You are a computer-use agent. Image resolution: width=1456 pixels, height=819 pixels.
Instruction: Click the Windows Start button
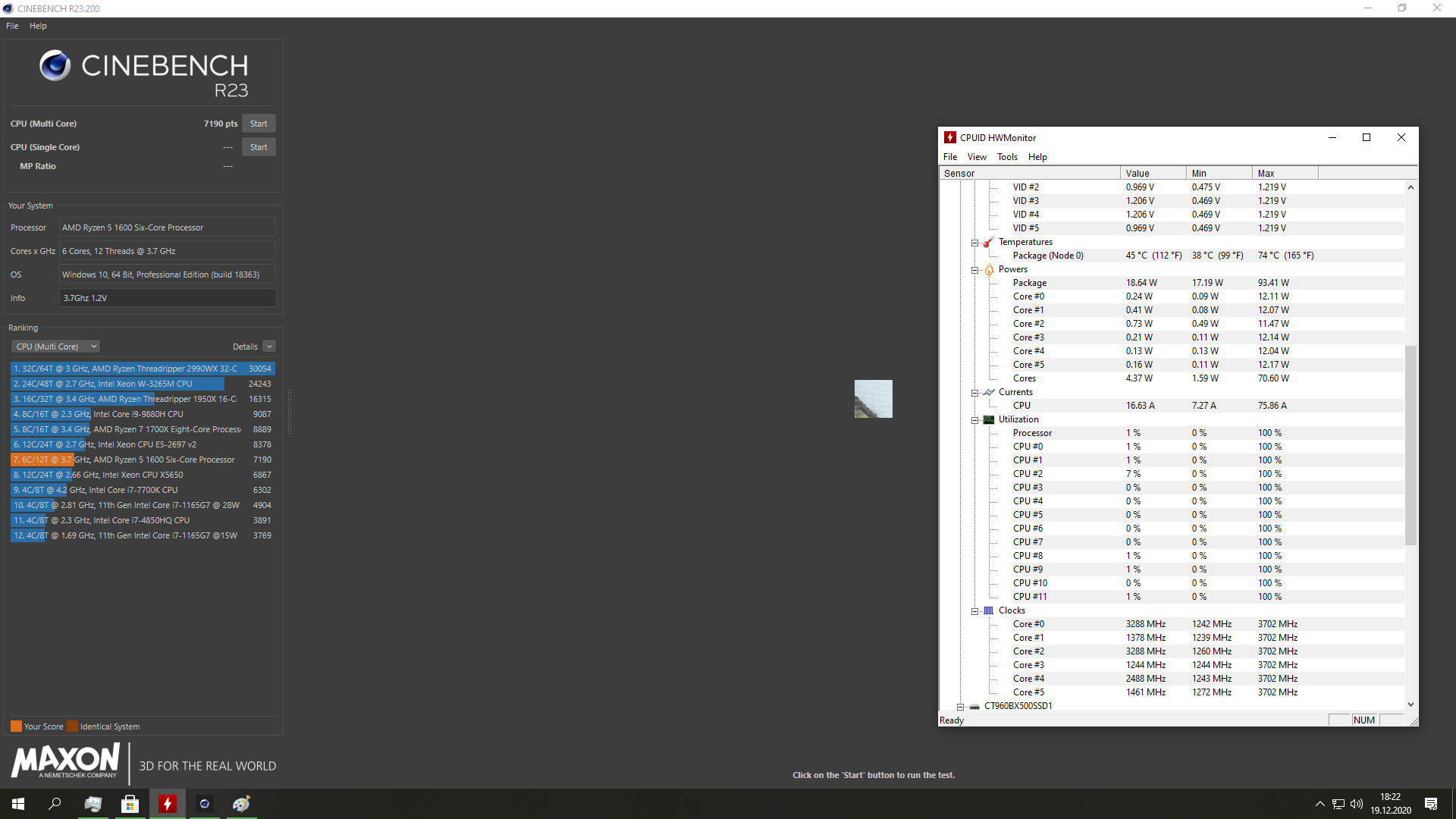point(18,804)
